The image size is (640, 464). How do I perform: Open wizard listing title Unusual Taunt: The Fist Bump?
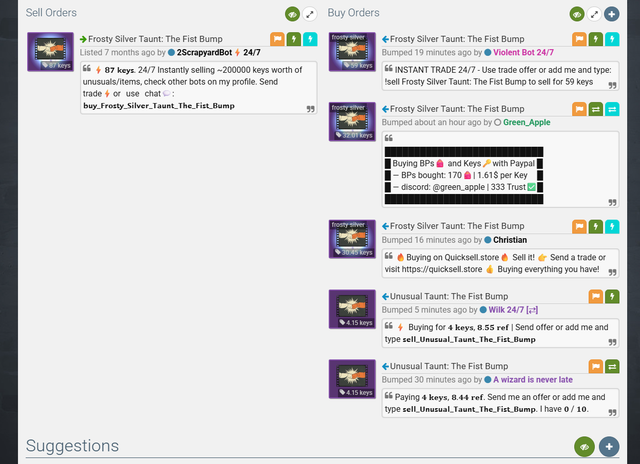[449, 366]
